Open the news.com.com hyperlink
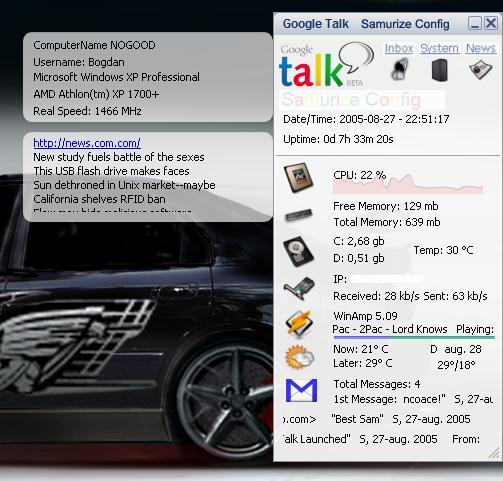Viewport: 503px width, 481px height. [87, 143]
